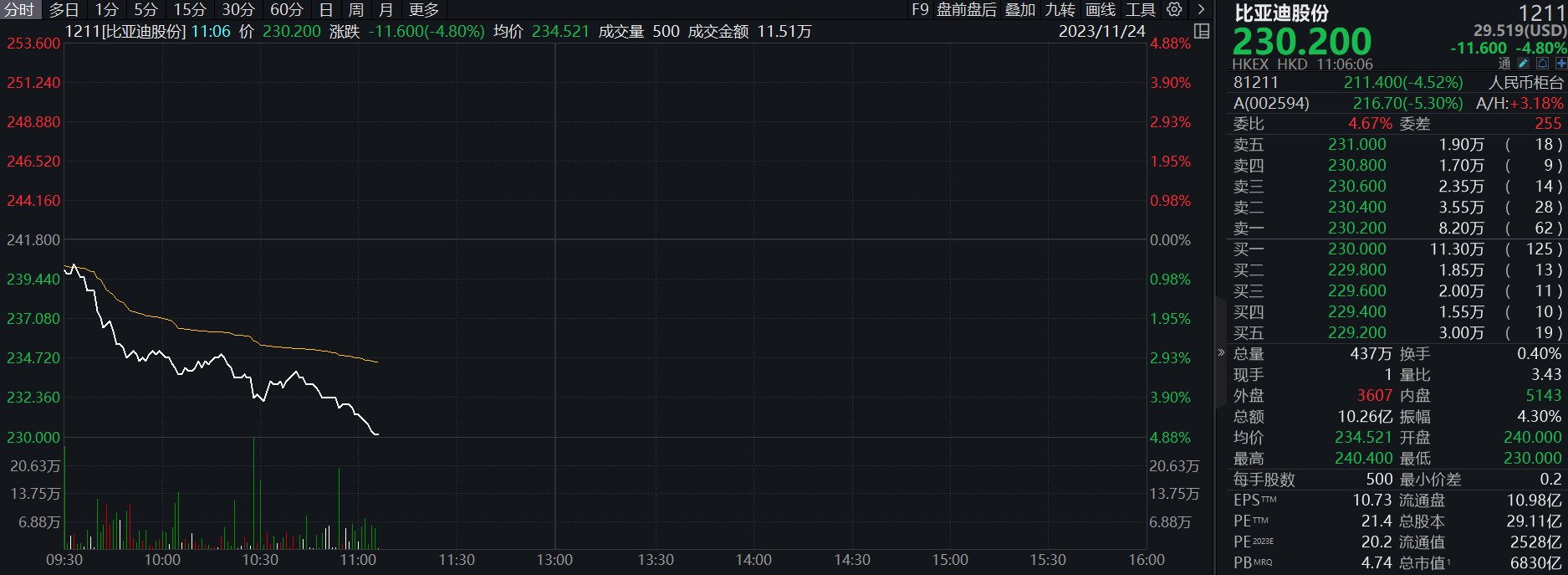The image size is (1568, 575).
Task: Click the tallest green volume bar near 10:30
Action: pos(253,493)
